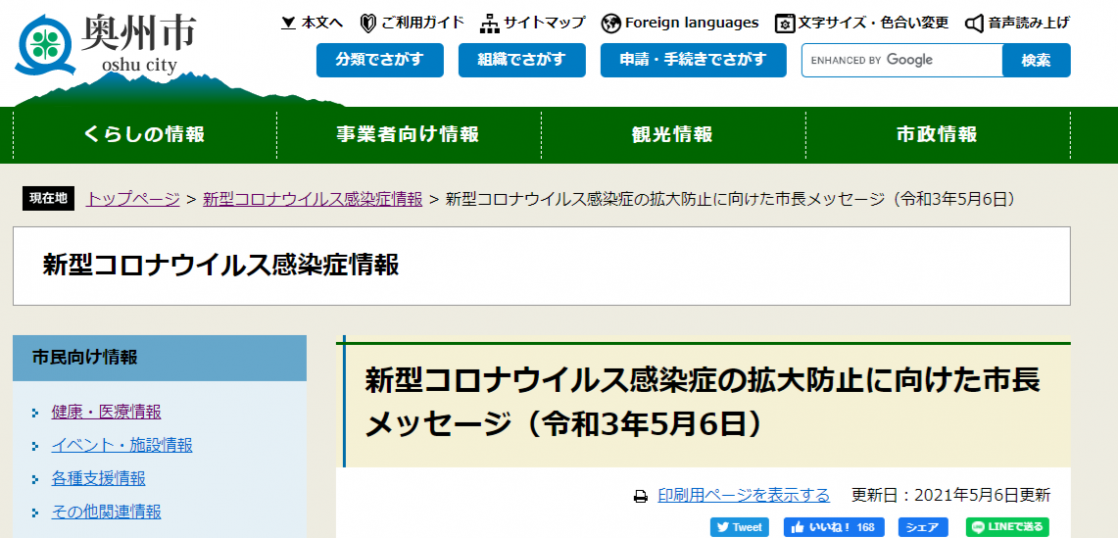
Task: Click the beginner-mark guide icon
Action: pos(368,24)
